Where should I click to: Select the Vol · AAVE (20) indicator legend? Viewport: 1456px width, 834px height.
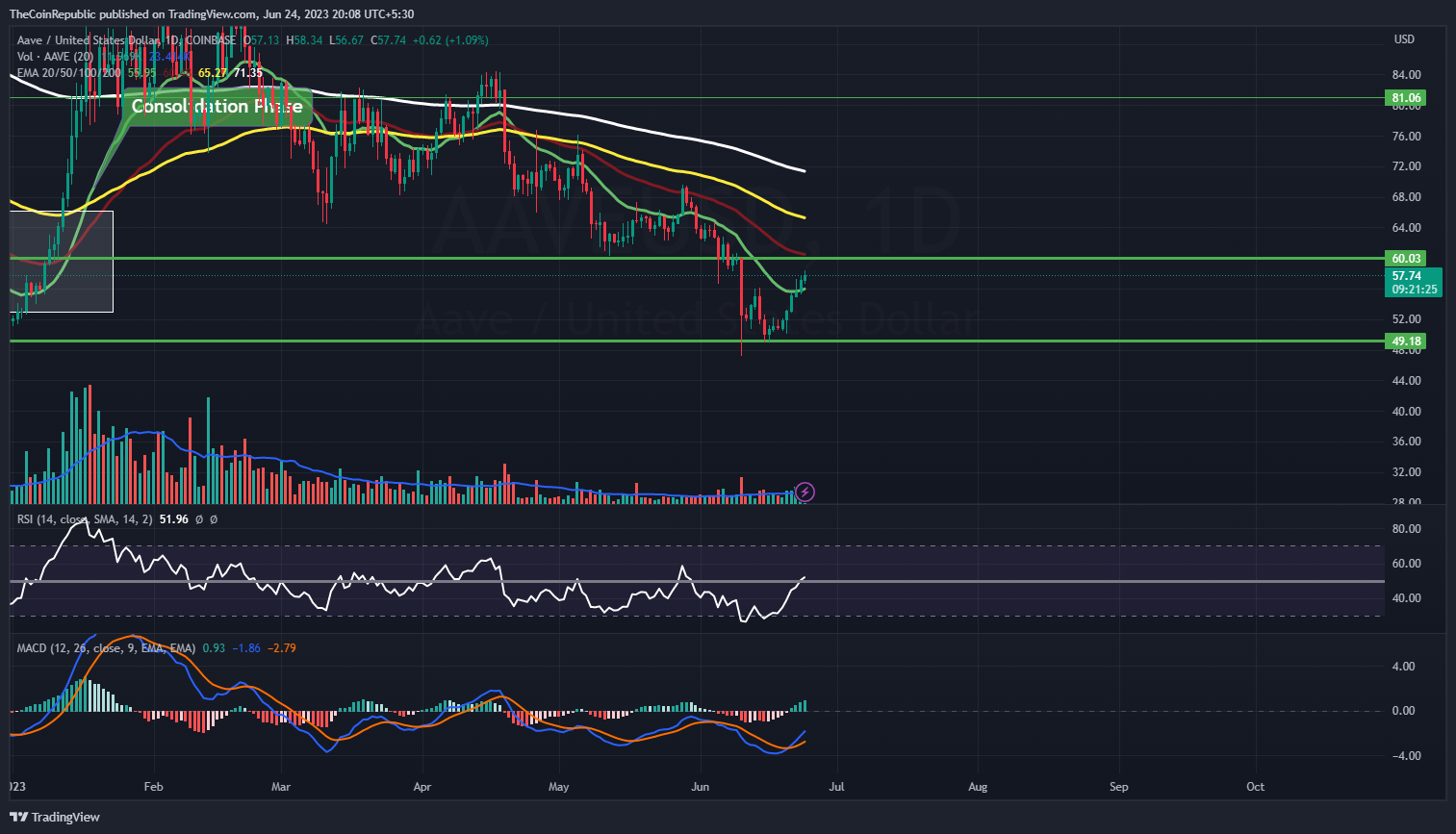[x=56, y=57]
